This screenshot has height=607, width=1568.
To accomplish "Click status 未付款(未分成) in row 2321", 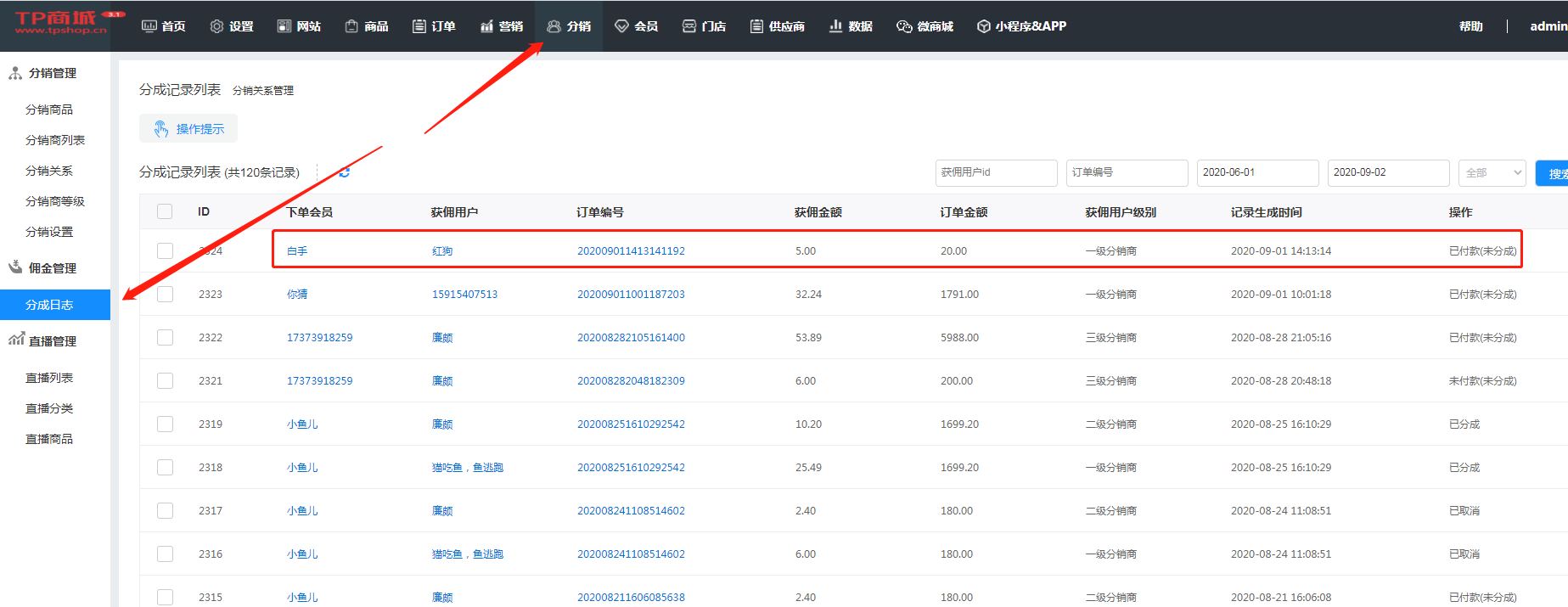I will click(1482, 381).
